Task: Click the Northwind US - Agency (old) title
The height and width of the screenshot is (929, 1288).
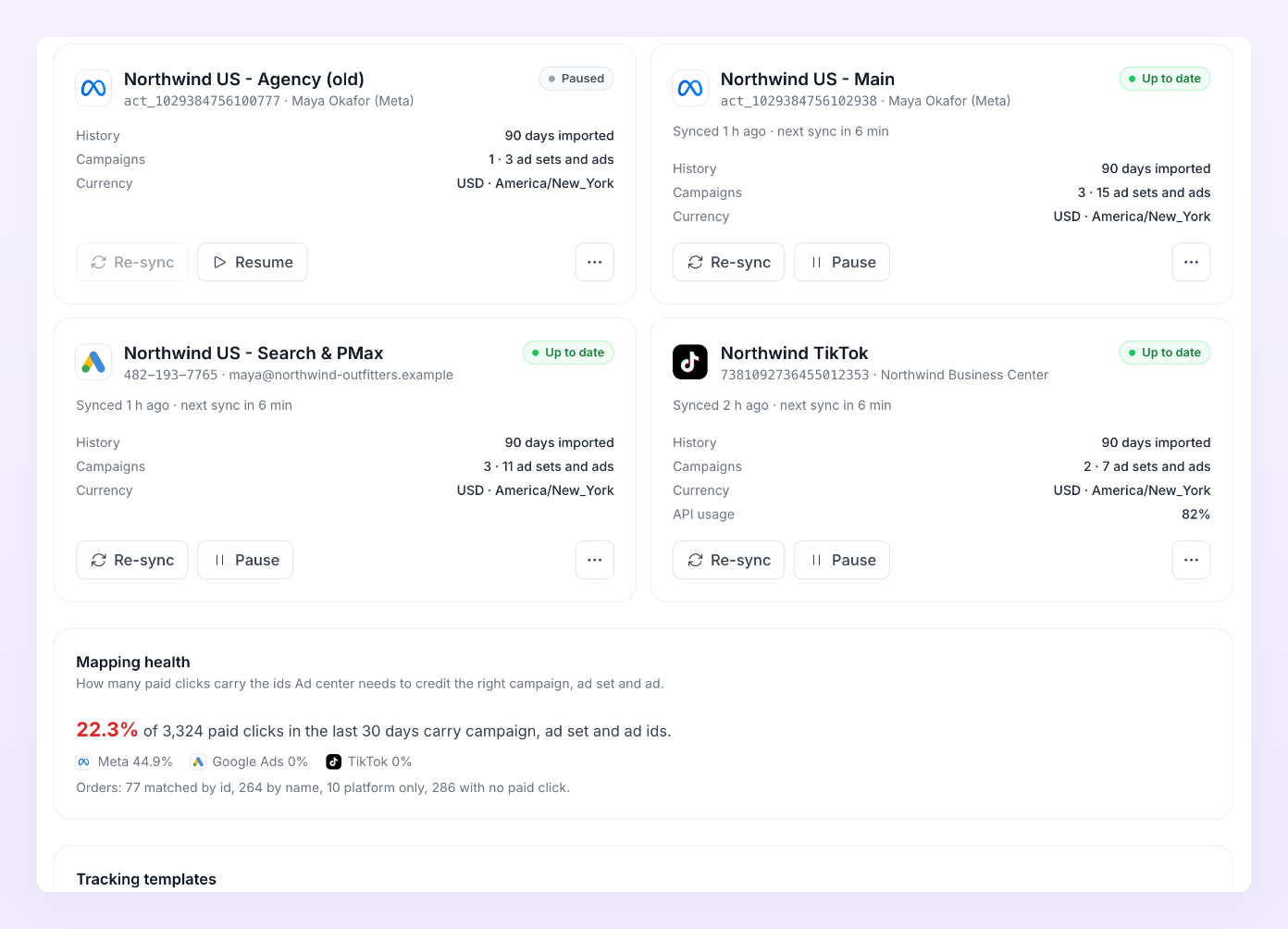Action: pos(244,80)
